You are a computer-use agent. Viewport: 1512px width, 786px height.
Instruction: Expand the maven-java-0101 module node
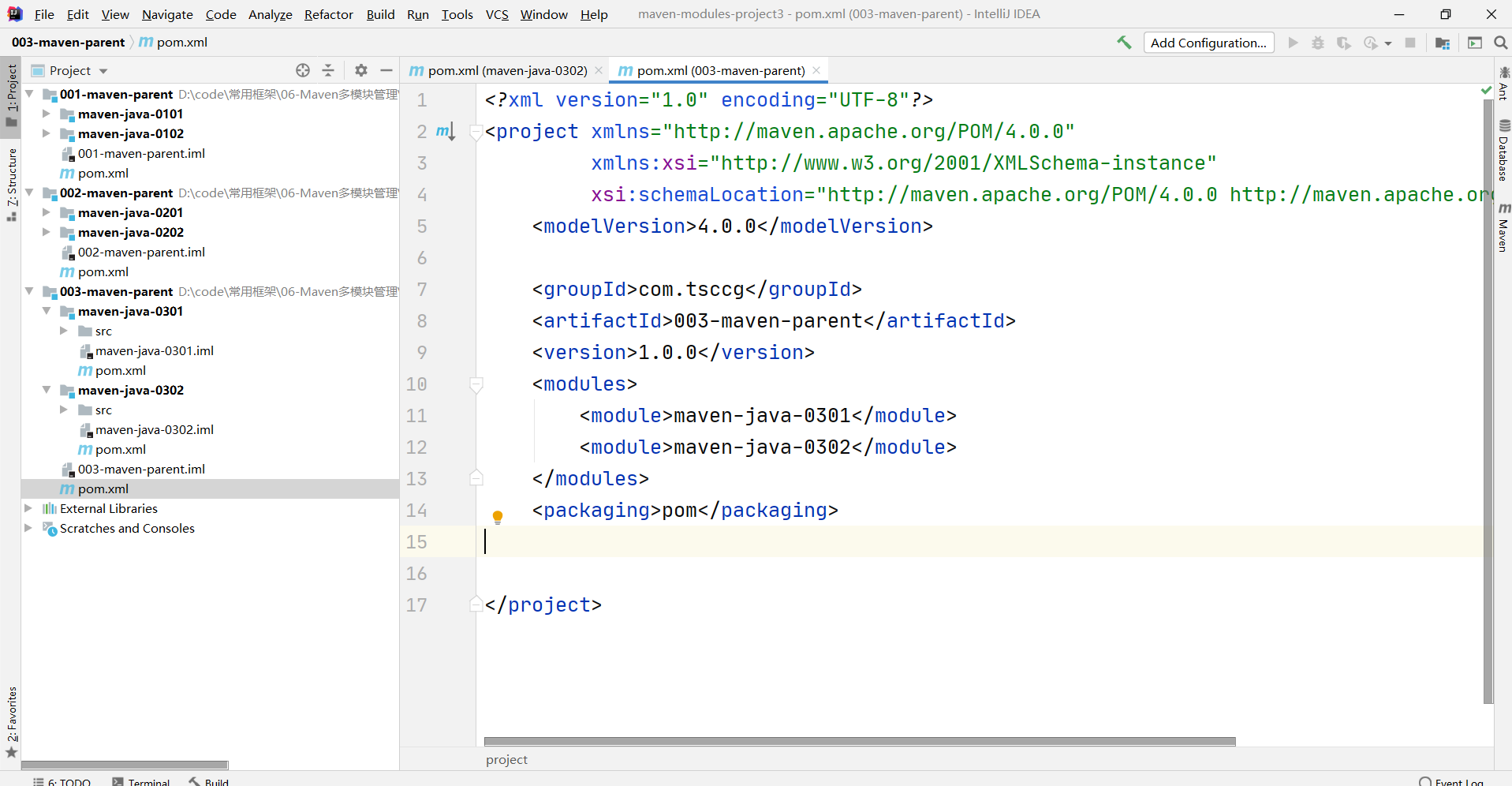(47, 114)
